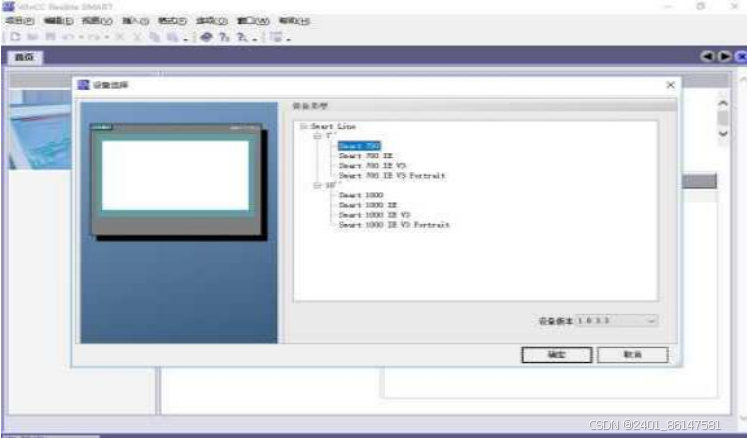Collapse the 10" device group
Screen dimensions: 747x438
point(317,185)
